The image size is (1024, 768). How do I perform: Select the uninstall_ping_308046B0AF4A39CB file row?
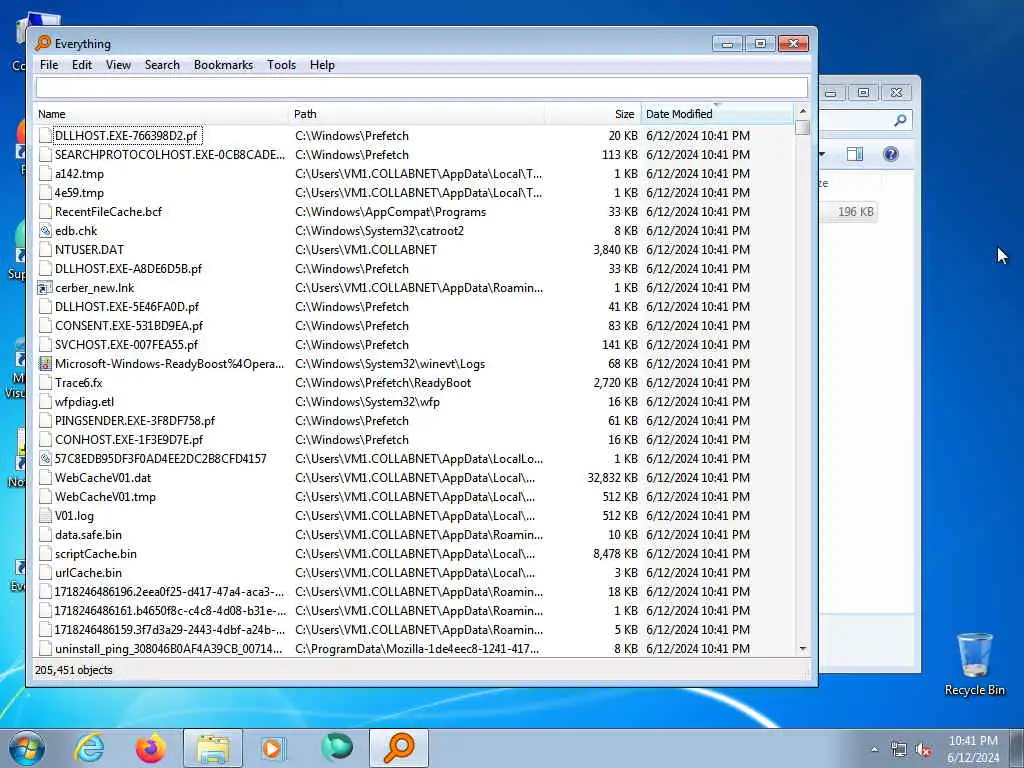[x=415, y=648]
